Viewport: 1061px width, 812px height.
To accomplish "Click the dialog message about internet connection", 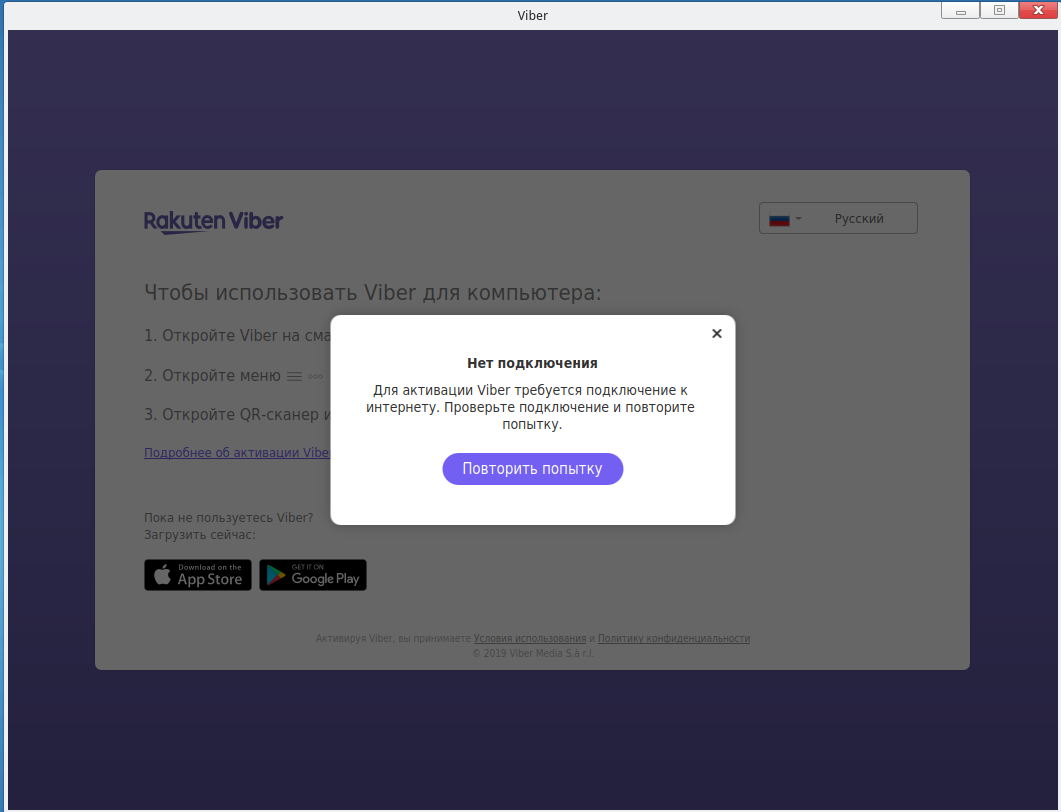I will (530, 407).
